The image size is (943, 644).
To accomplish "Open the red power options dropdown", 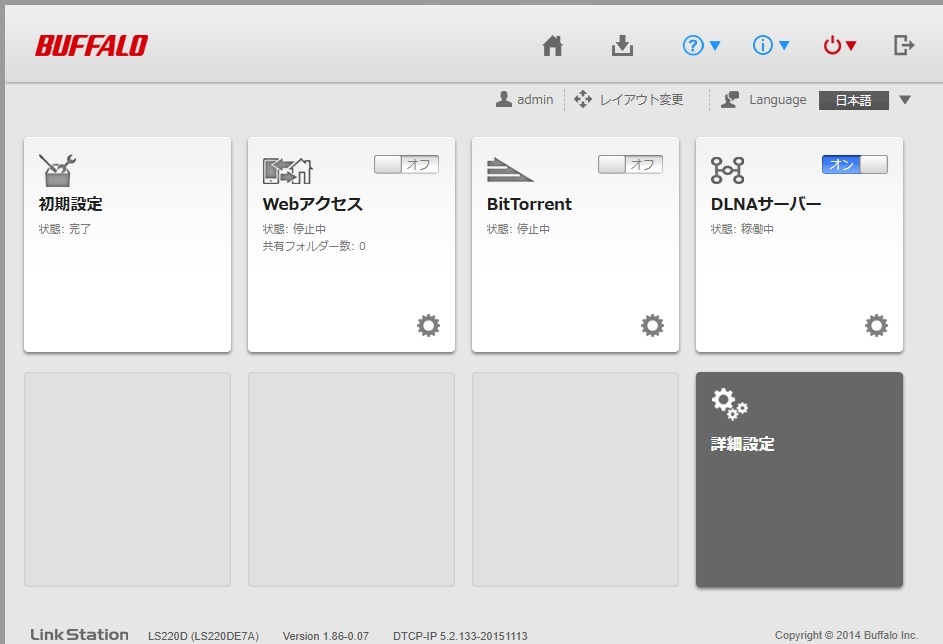I will tap(839, 46).
